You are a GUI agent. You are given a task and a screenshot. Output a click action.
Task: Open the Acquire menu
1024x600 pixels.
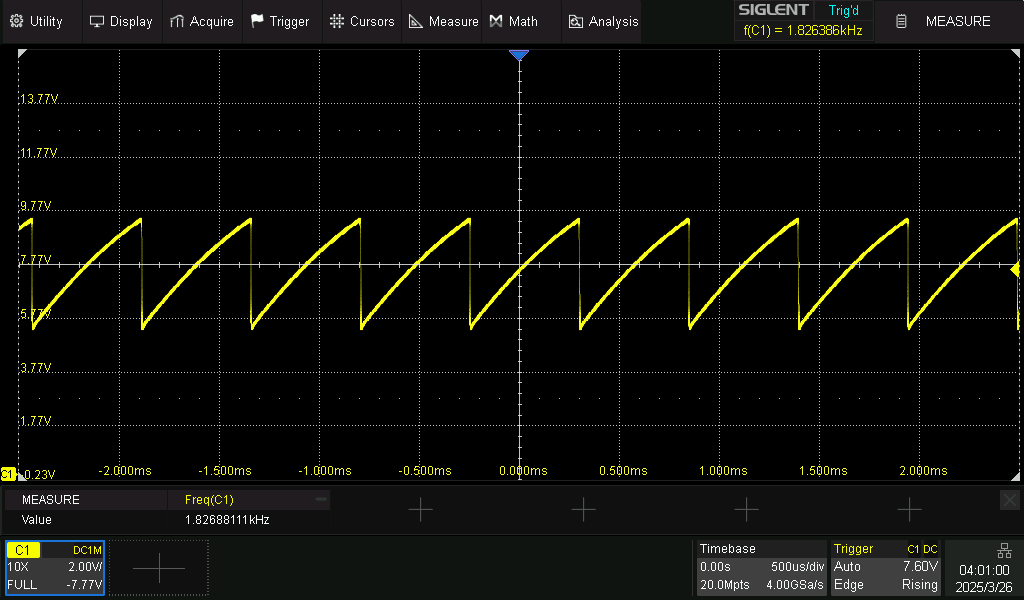pyautogui.click(x=202, y=22)
